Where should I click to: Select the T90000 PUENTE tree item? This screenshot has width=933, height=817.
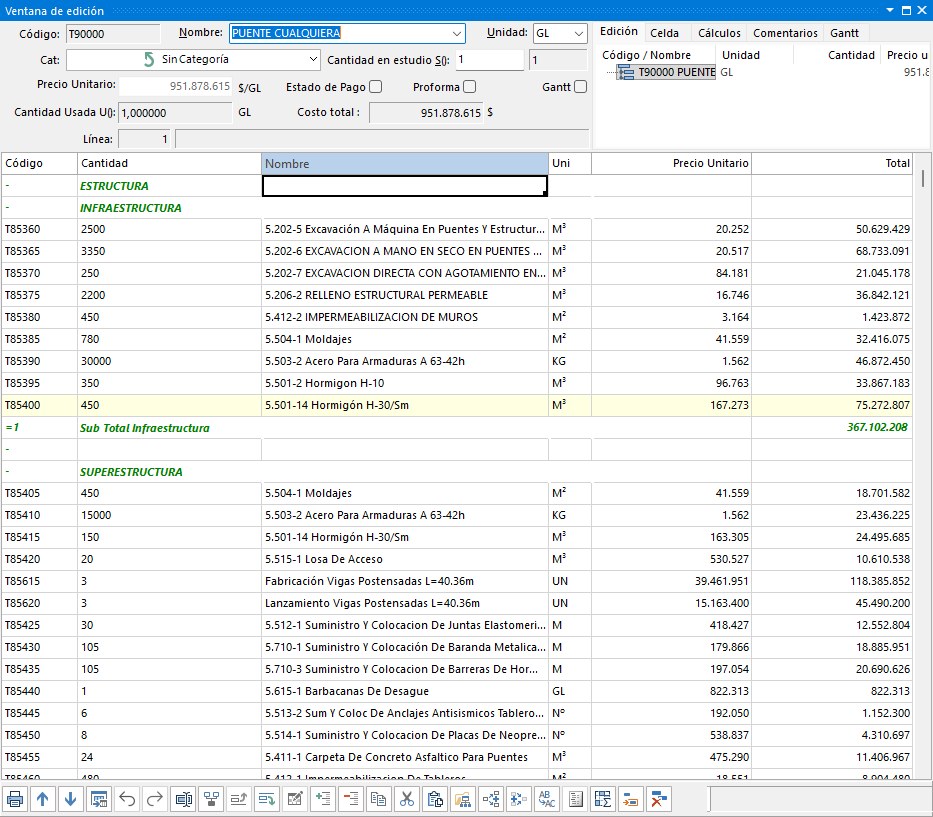click(x=666, y=73)
